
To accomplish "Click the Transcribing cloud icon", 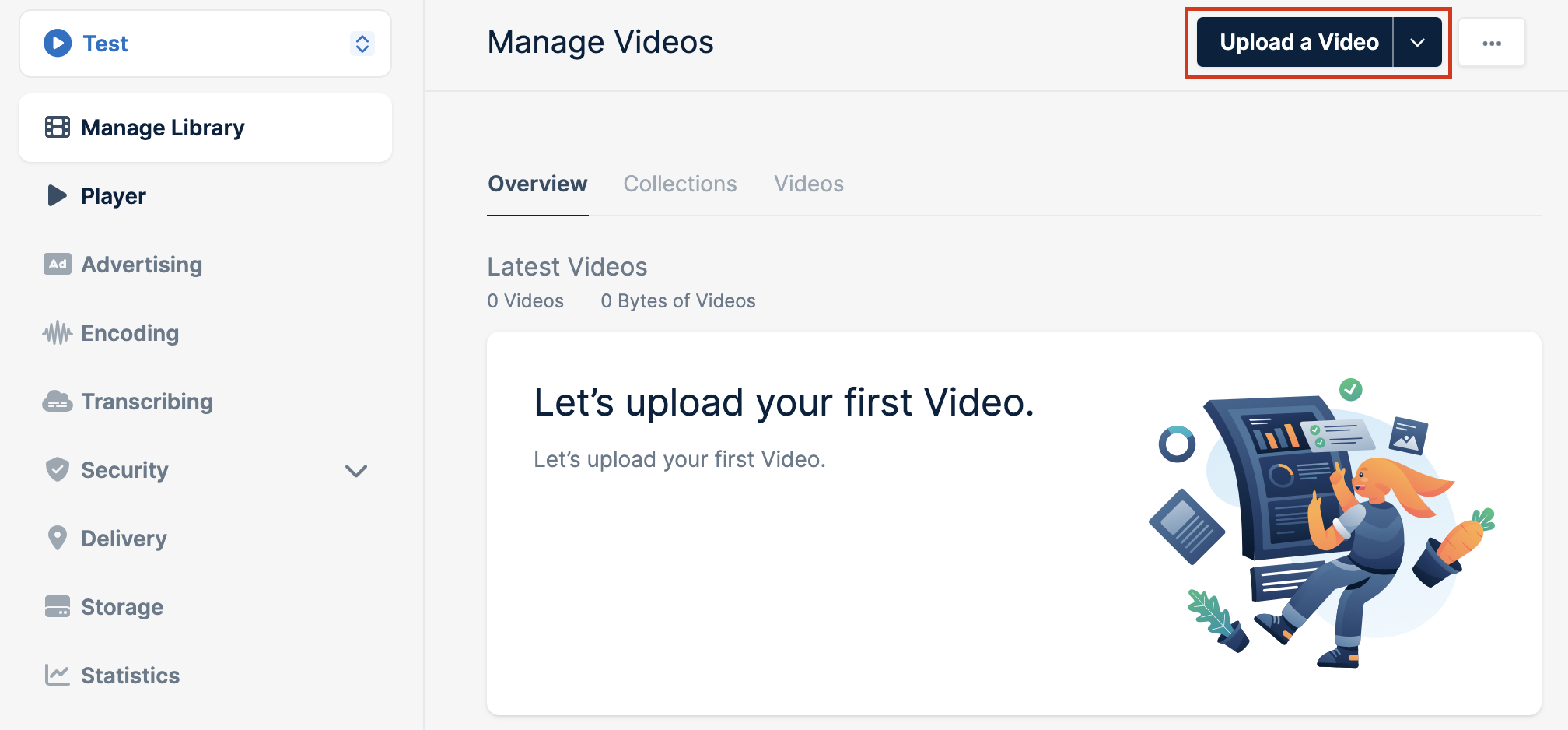I will pos(58,402).
